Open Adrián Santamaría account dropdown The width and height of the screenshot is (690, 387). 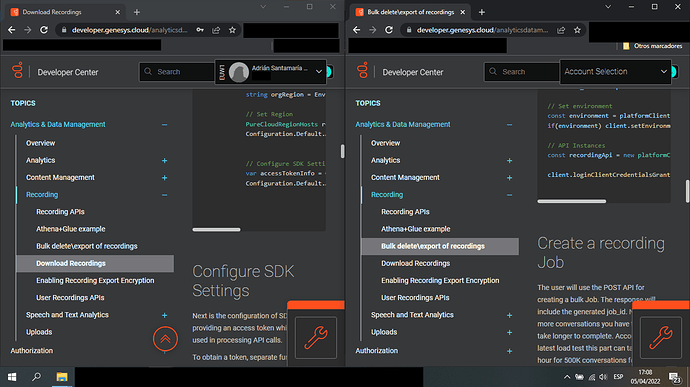[x=271, y=71]
